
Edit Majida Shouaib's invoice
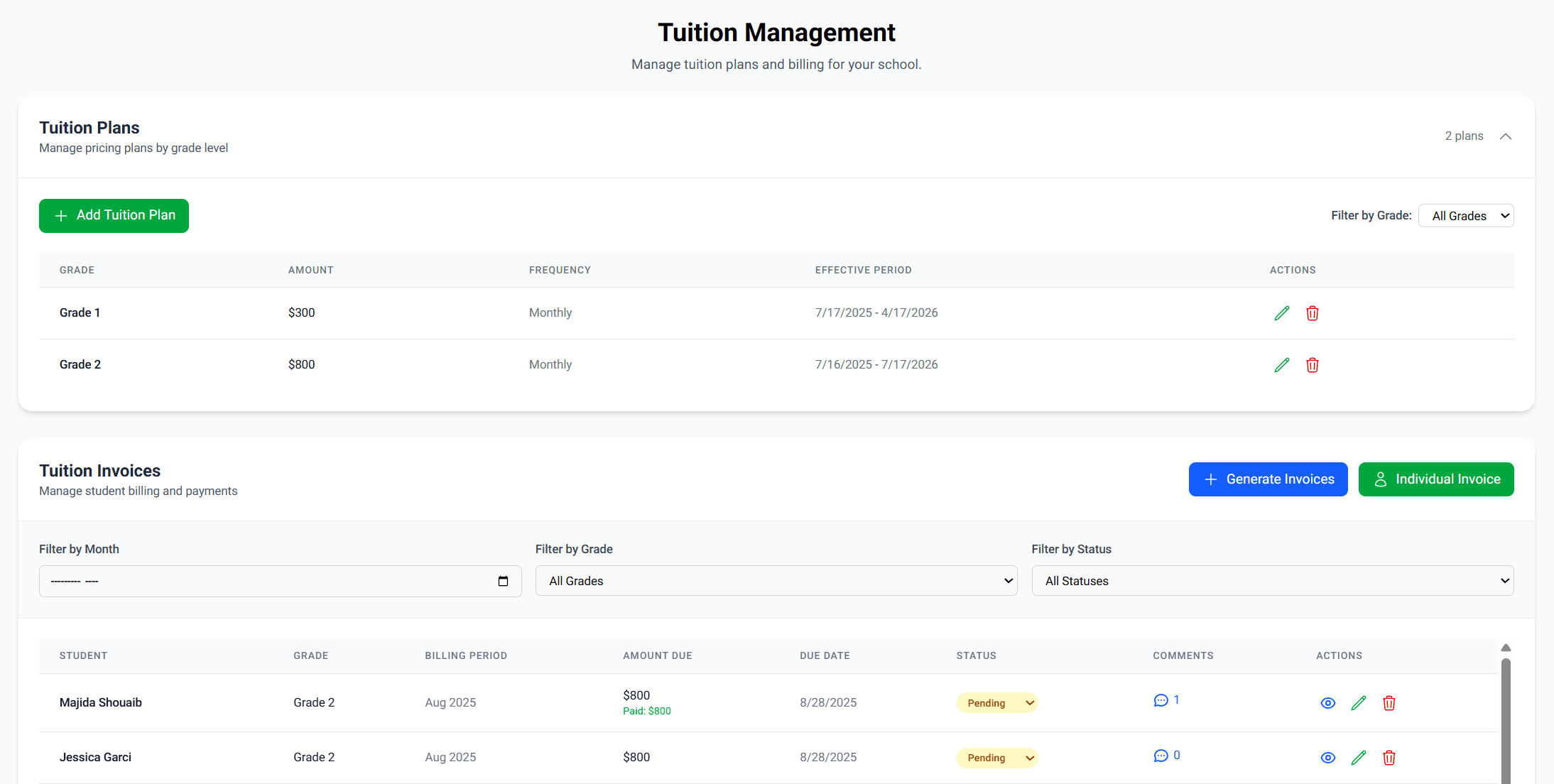[1358, 703]
